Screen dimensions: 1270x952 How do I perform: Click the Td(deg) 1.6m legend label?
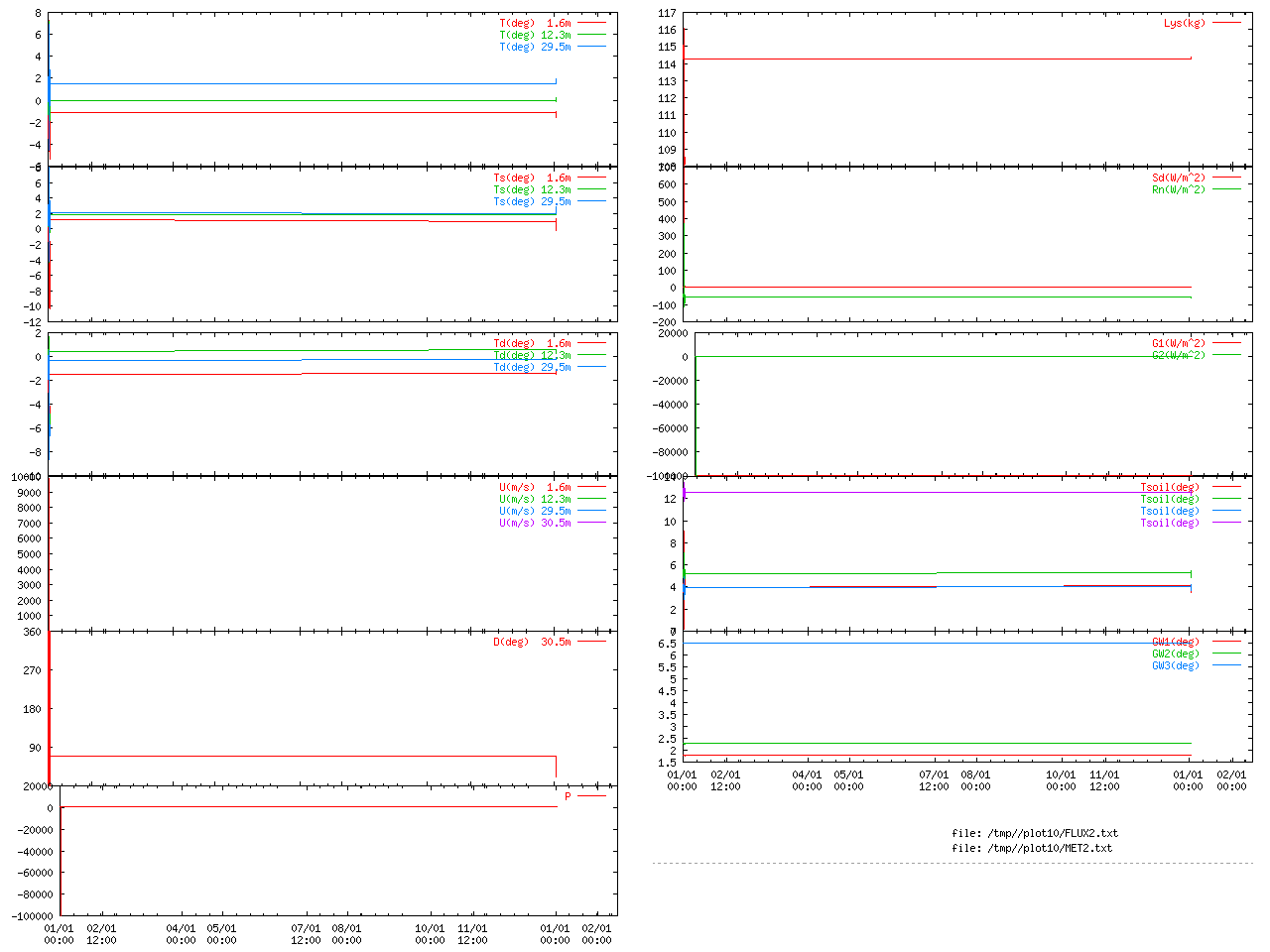pyautogui.click(x=533, y=343)
